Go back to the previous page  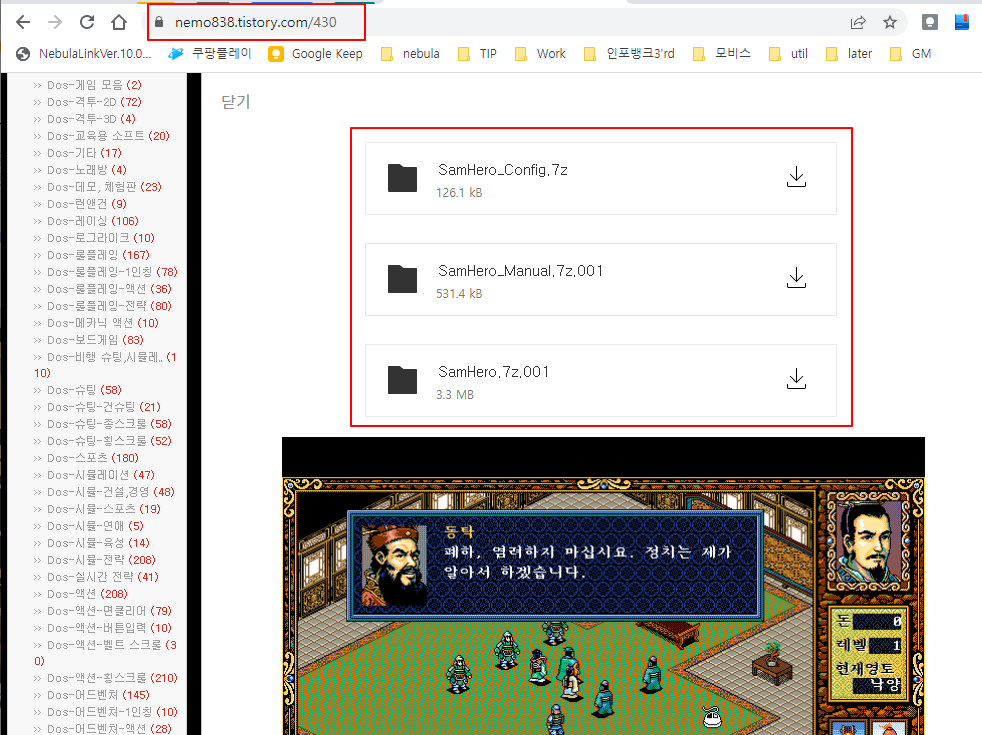[x=23, y=23]
